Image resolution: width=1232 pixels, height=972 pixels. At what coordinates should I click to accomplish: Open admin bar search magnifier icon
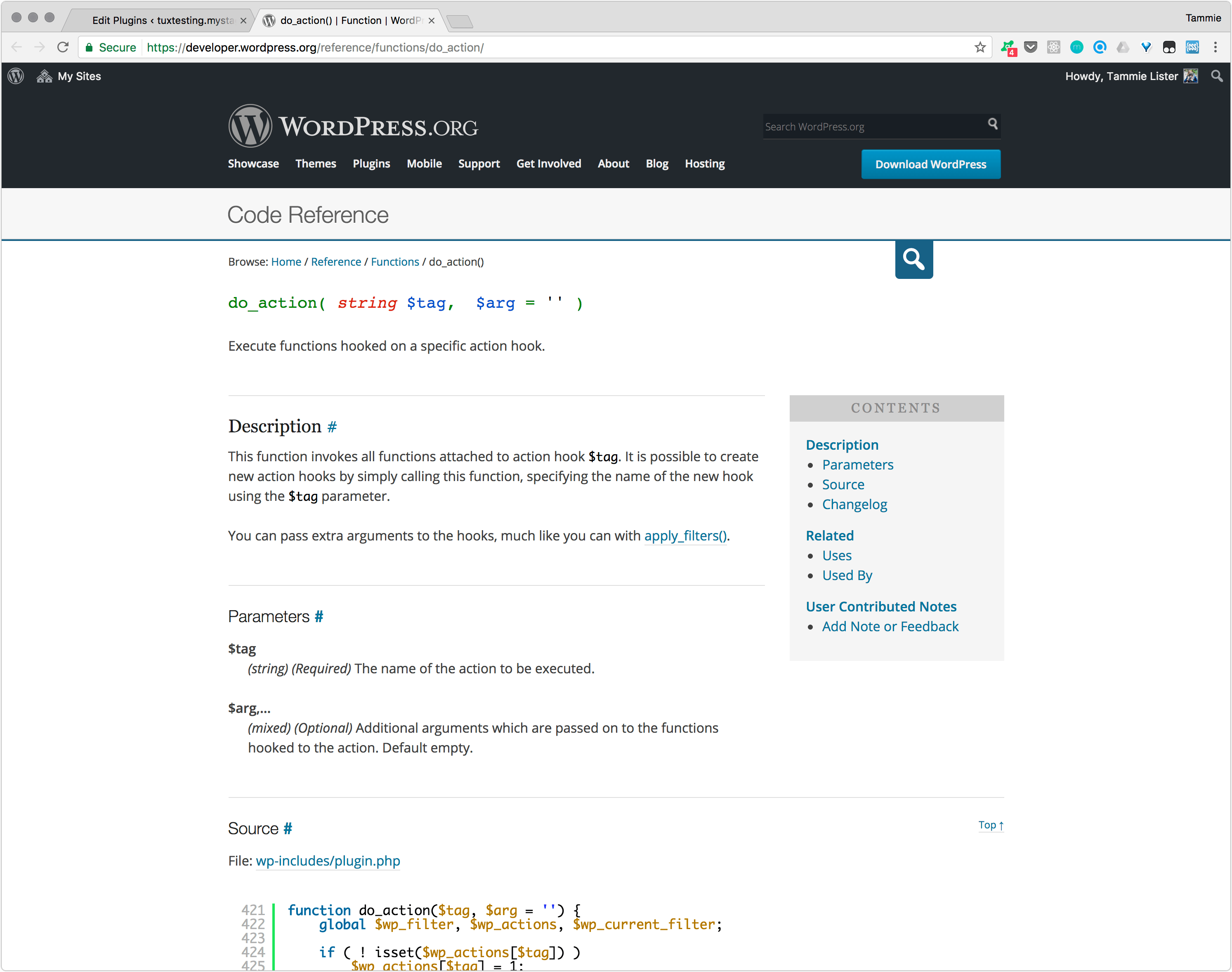[1216, 76]
